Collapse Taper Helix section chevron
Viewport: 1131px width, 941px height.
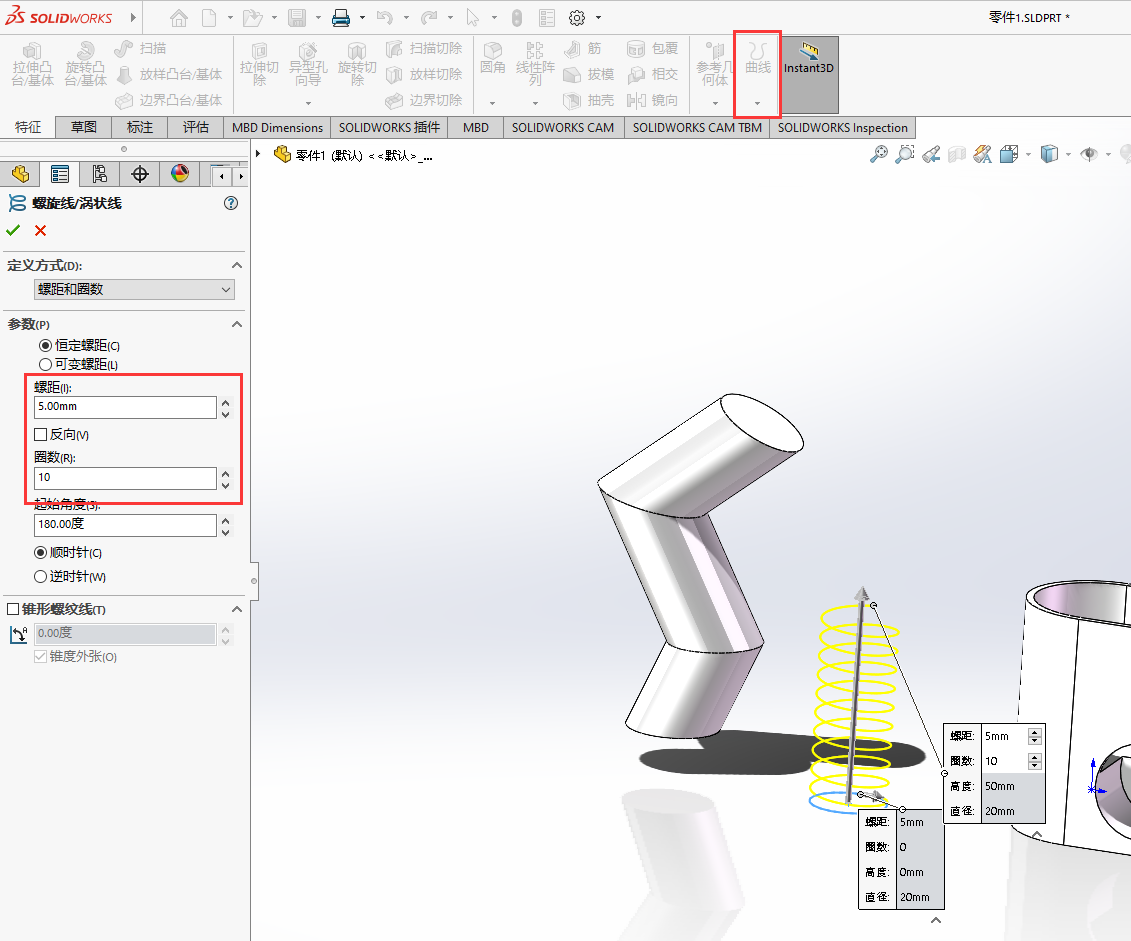237,609
